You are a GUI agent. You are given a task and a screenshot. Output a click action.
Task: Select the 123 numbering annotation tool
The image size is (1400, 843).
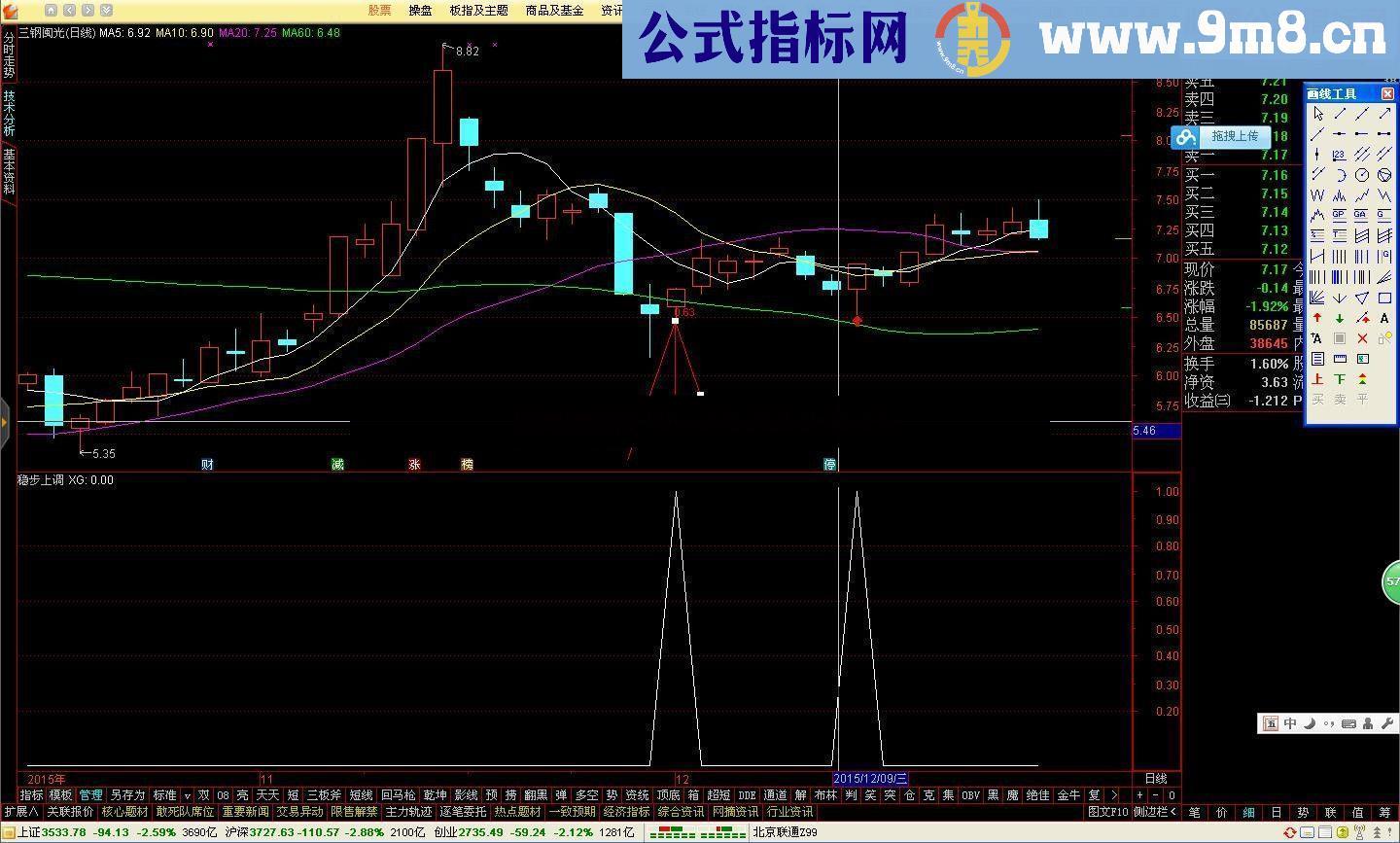point(1339,154)
